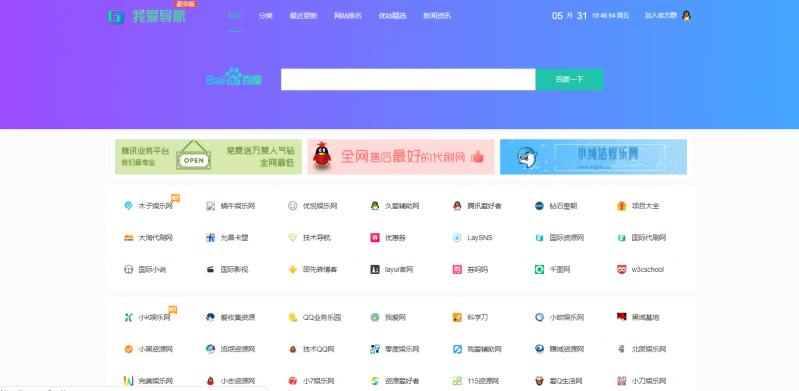Open the 优站精选 nav item
The image size is (799, 391).
click(x=392, y=16)
